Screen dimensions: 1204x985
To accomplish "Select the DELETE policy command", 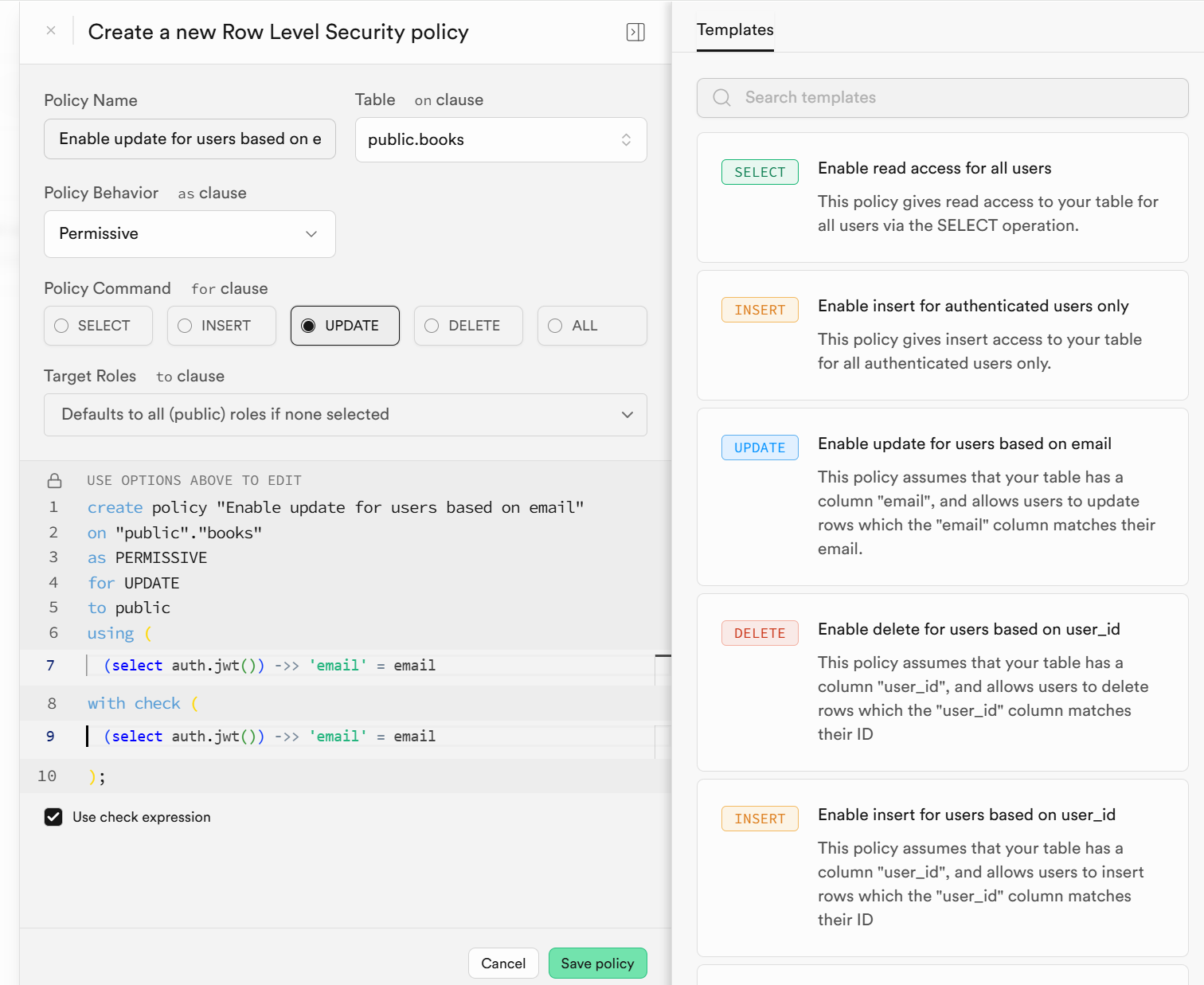I will pyautogui.click(x=468, y=326).
